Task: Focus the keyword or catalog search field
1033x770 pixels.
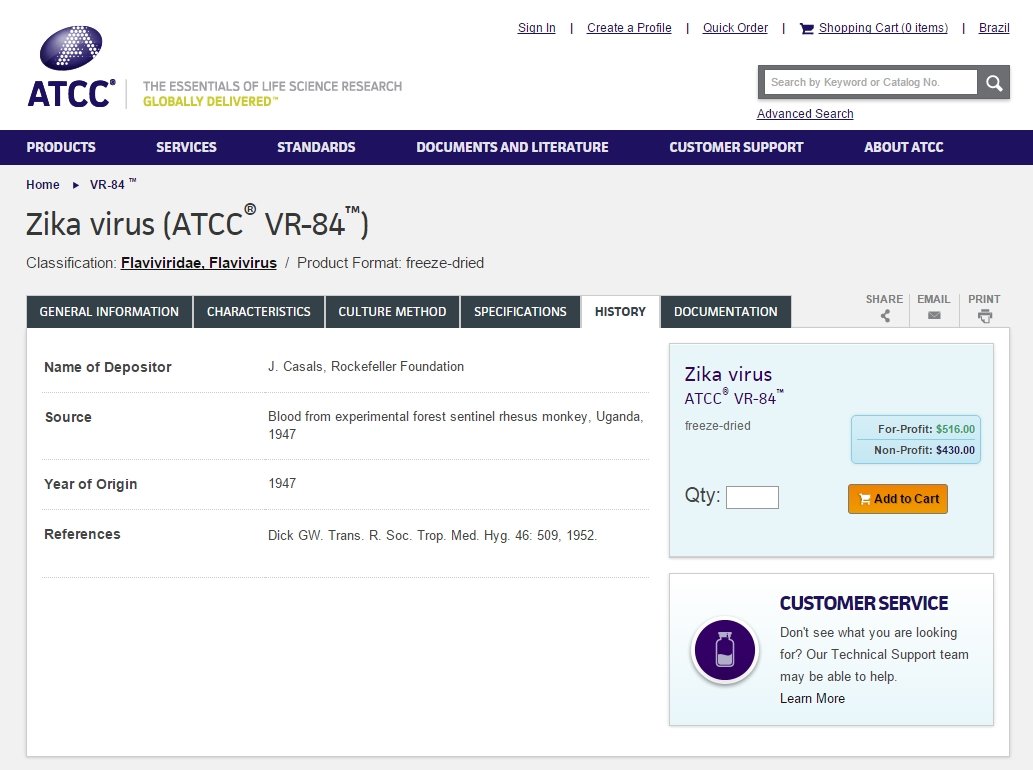Action: click(870, 82)
